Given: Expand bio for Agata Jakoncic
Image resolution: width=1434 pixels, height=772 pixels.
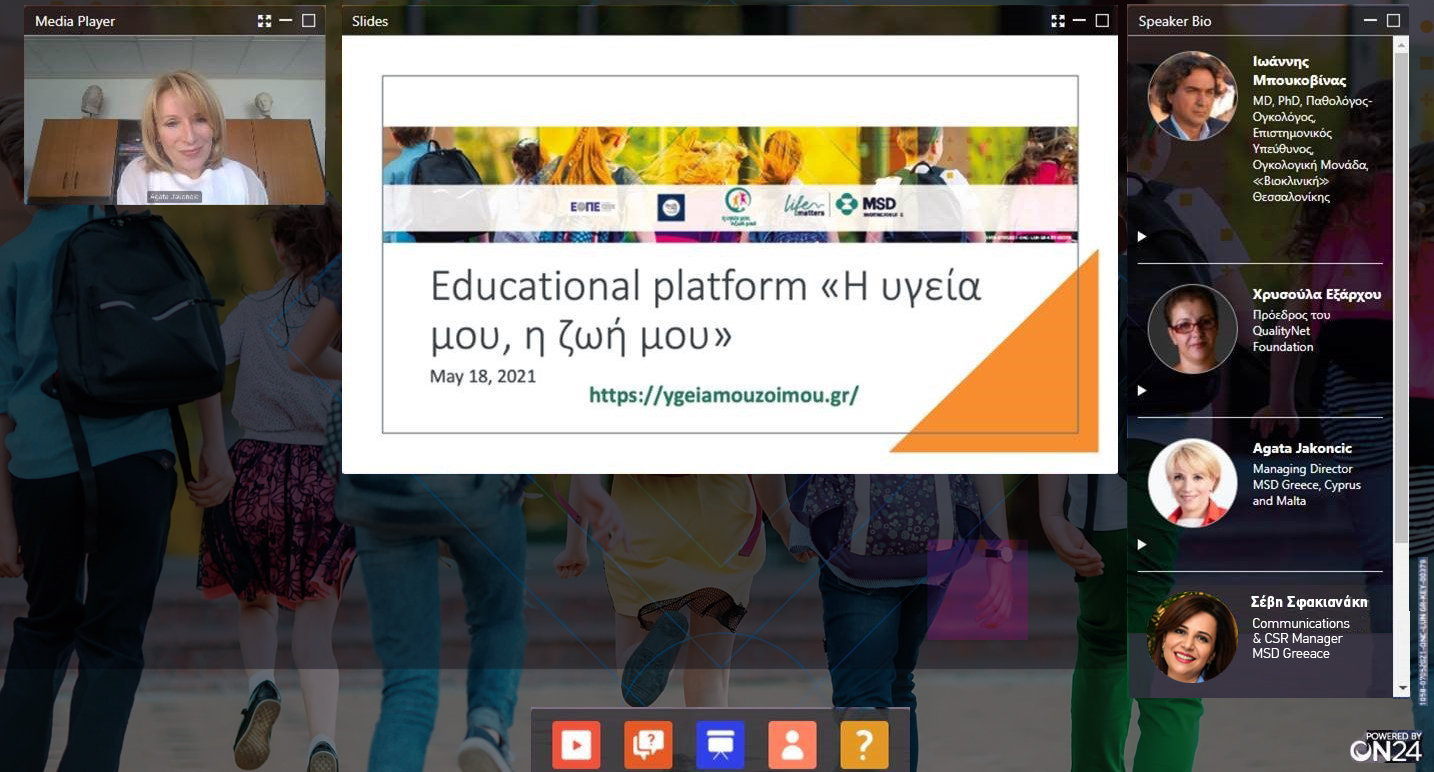Looking at the screenshot, I should [x=1142, y=545].
